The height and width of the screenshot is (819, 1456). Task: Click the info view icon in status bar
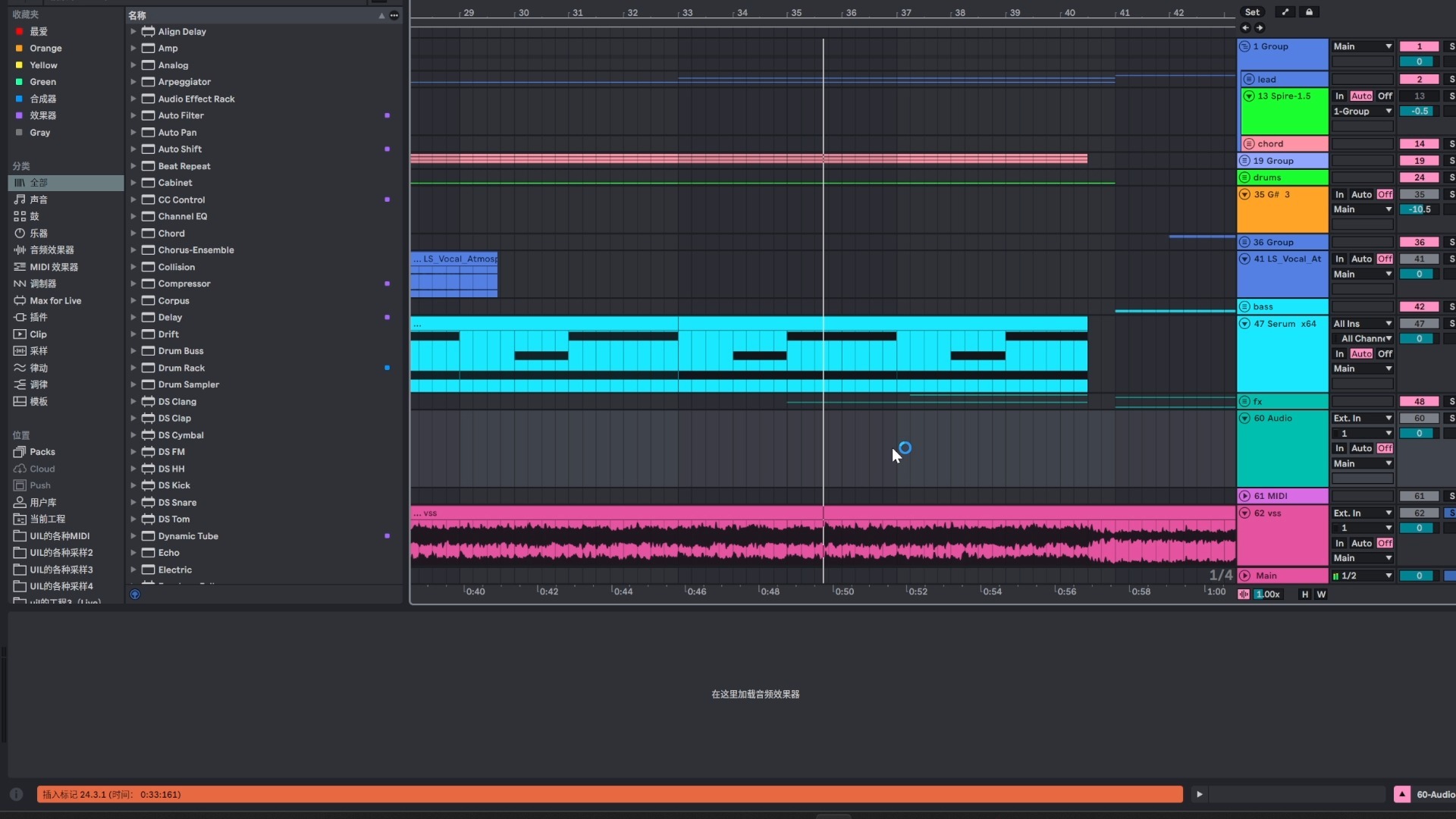pos(16,794)
